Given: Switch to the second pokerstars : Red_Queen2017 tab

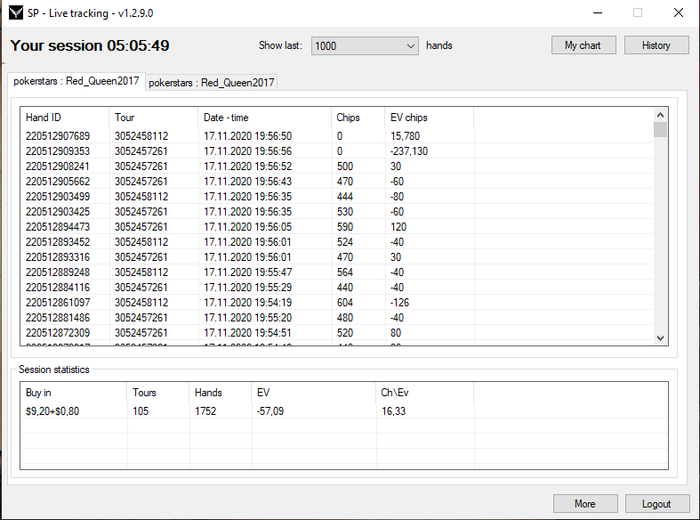Looking at the screenshot, I should pos(212,83).
